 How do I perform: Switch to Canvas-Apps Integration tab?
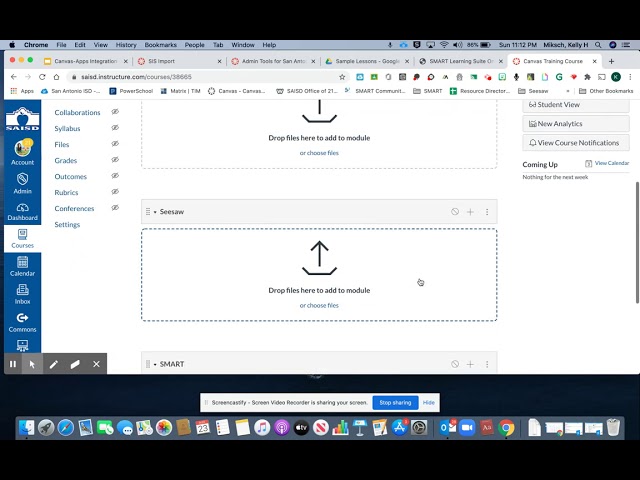(86, 61)
